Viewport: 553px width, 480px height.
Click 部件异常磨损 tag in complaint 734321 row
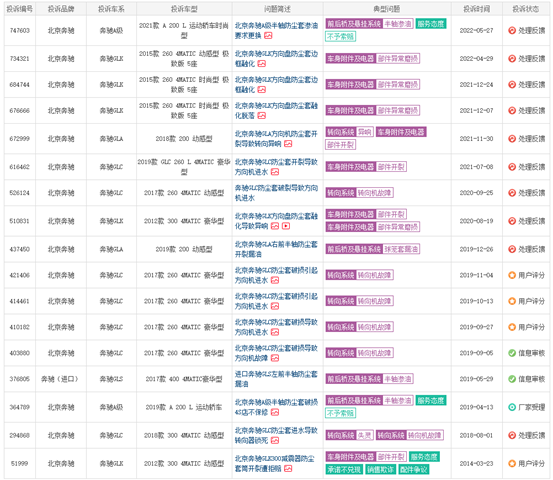(x=398, y=59)
